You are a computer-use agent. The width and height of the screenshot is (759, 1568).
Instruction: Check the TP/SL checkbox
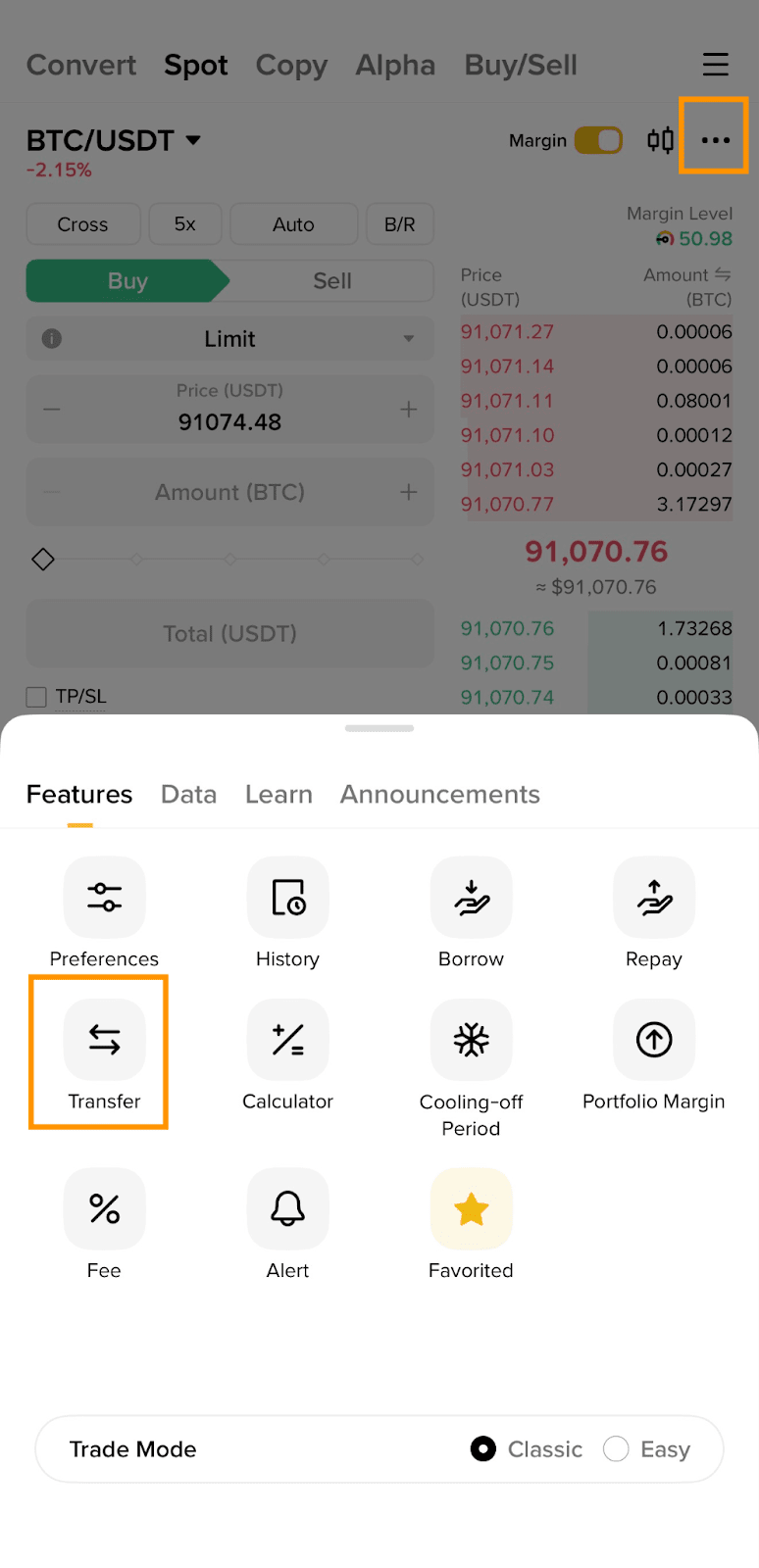(36, 697)
